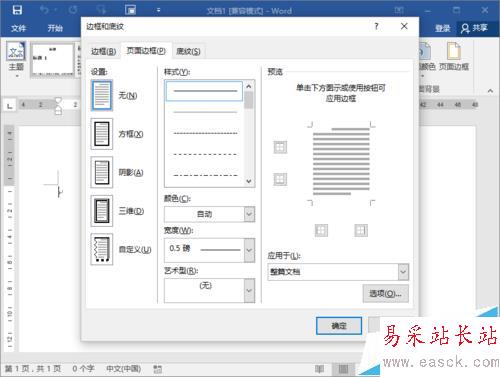
Task: Switch to the Page Border (页面边框) tab
Action: 146,51
